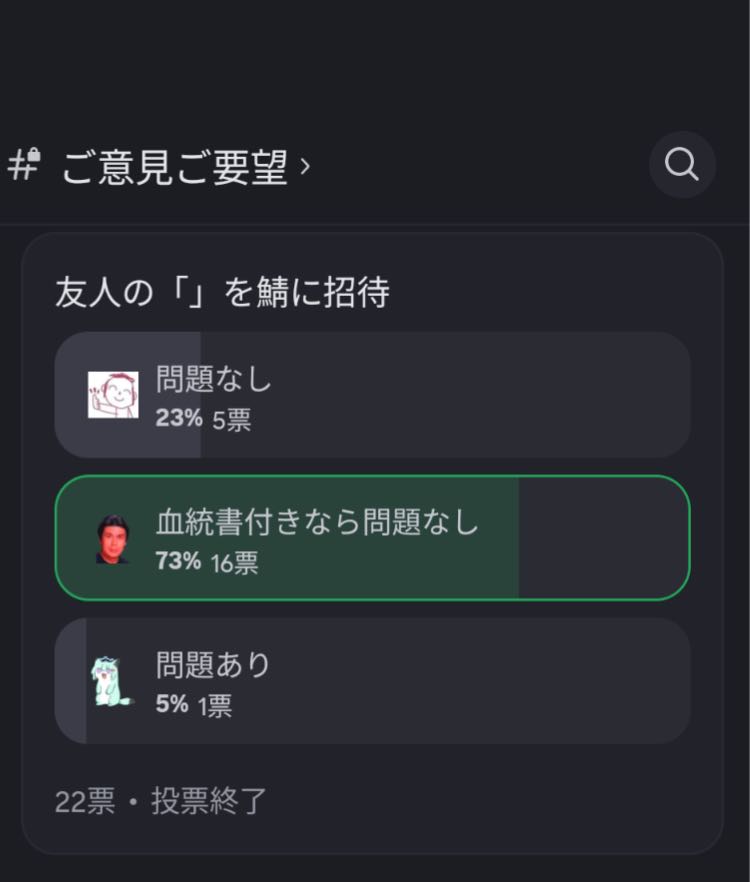The image size is (750, 882).
Task: Tap the search magnifier icon
Action: [682, 165]
